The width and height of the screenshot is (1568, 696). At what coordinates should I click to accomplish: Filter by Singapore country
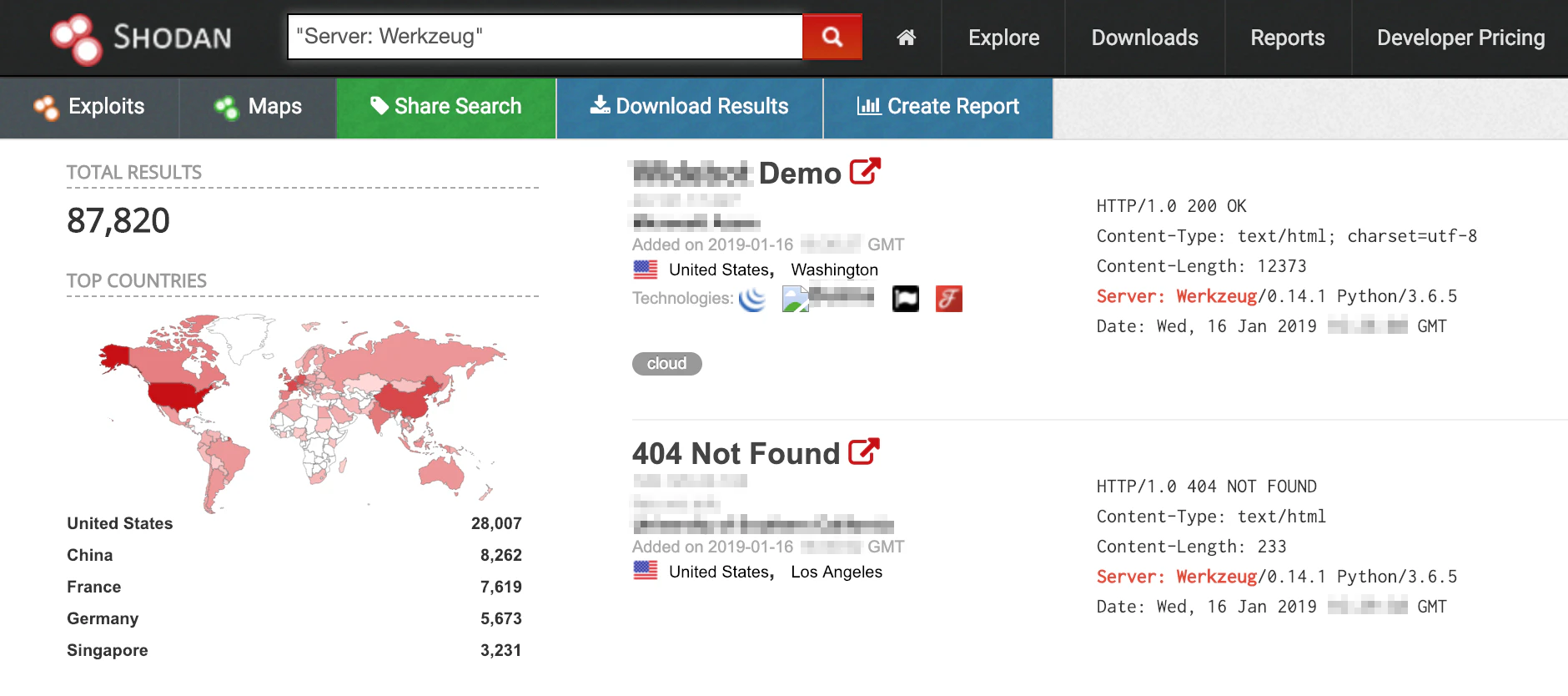(108, 650)
